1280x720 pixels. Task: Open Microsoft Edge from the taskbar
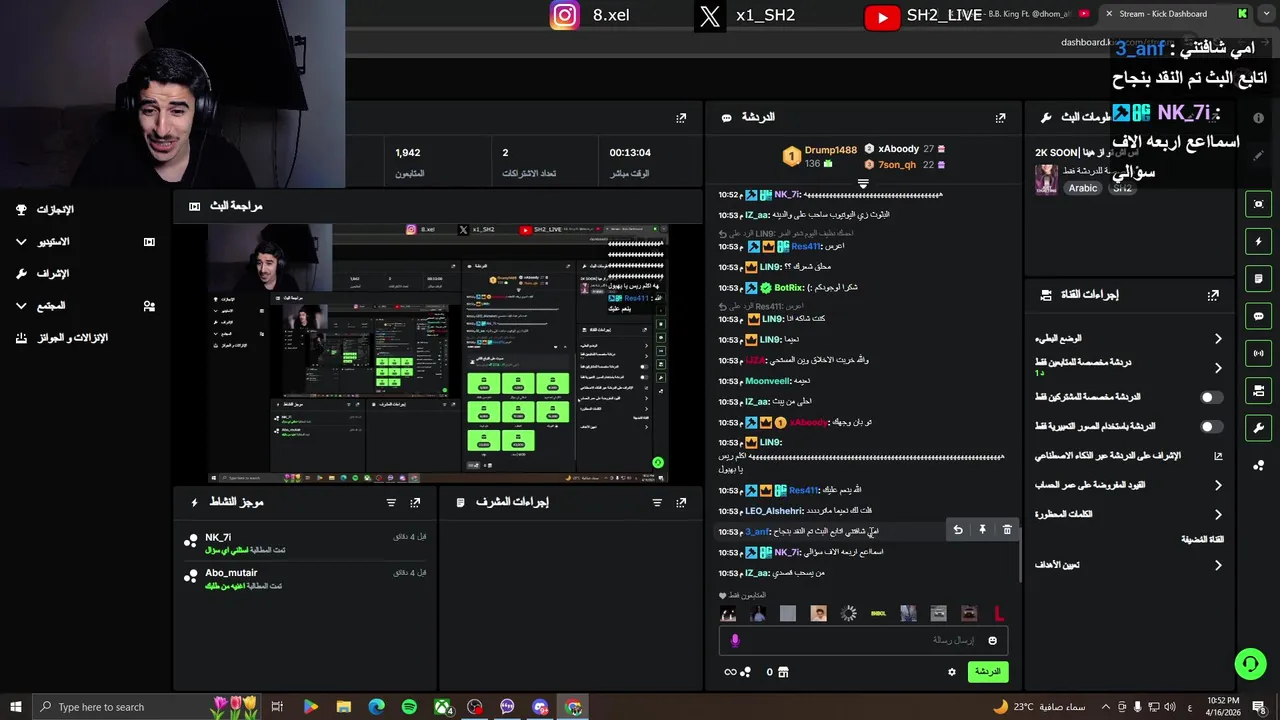pos(376,707)
